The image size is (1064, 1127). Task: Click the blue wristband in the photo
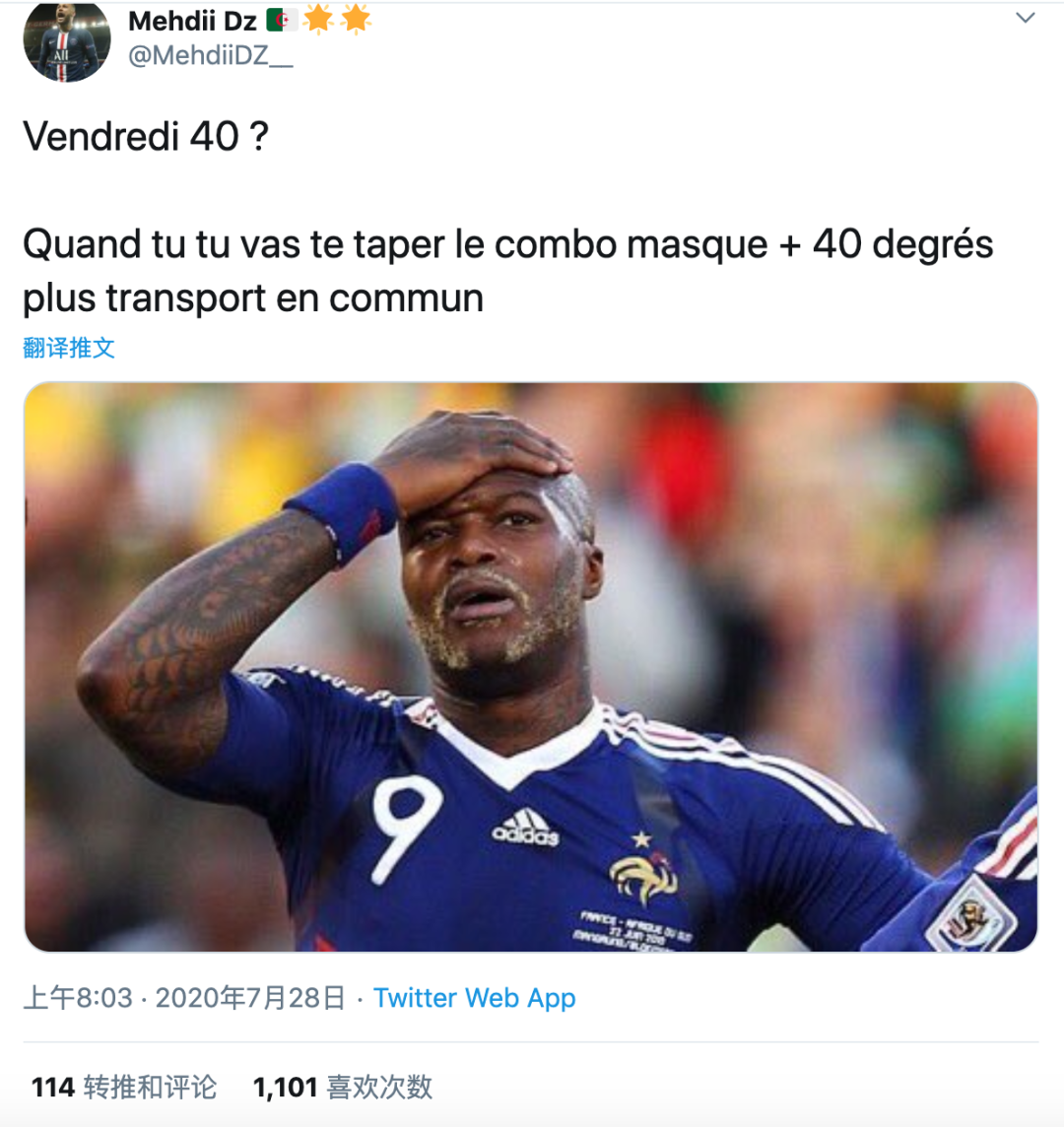344,511
